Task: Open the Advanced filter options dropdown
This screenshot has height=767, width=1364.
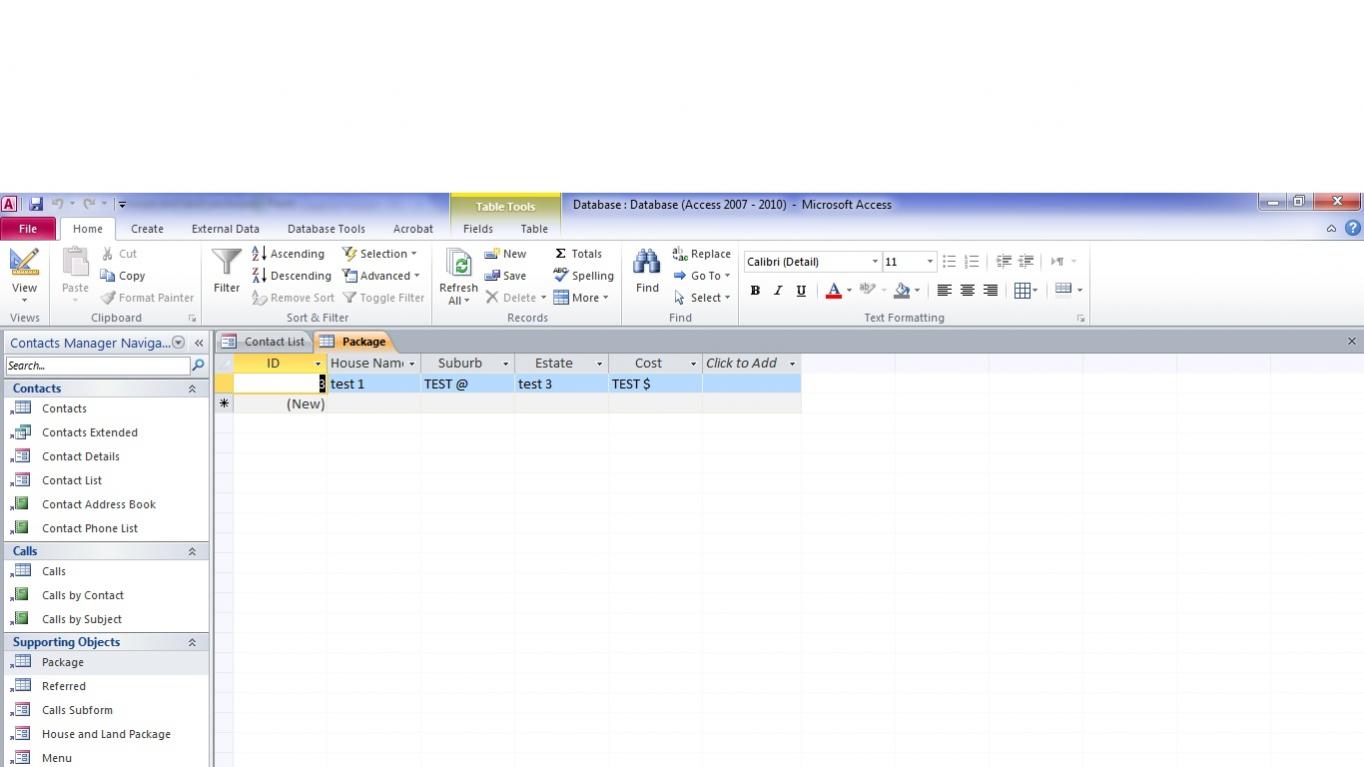Action: (381, 276)
